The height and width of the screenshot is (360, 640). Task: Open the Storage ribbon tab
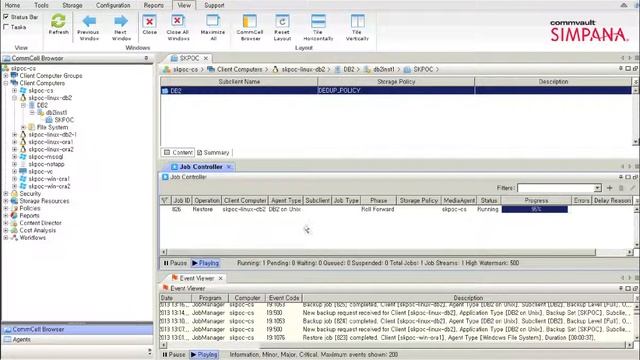click(72, 5)
